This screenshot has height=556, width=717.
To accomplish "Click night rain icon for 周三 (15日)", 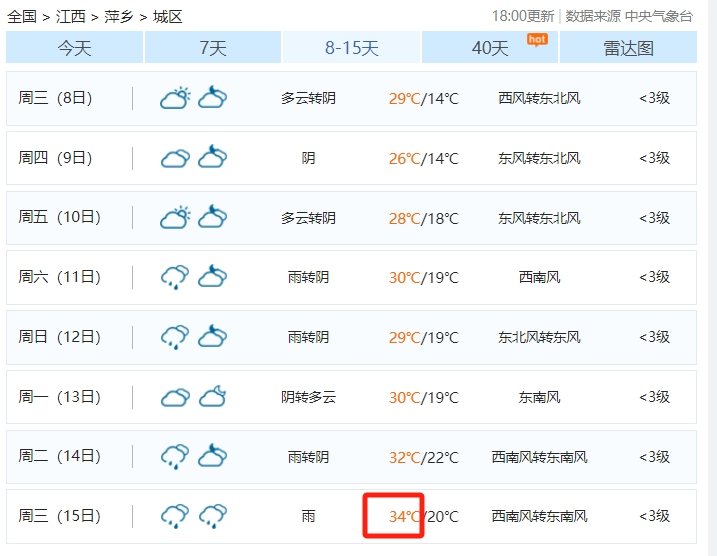I will click(213, 516).
